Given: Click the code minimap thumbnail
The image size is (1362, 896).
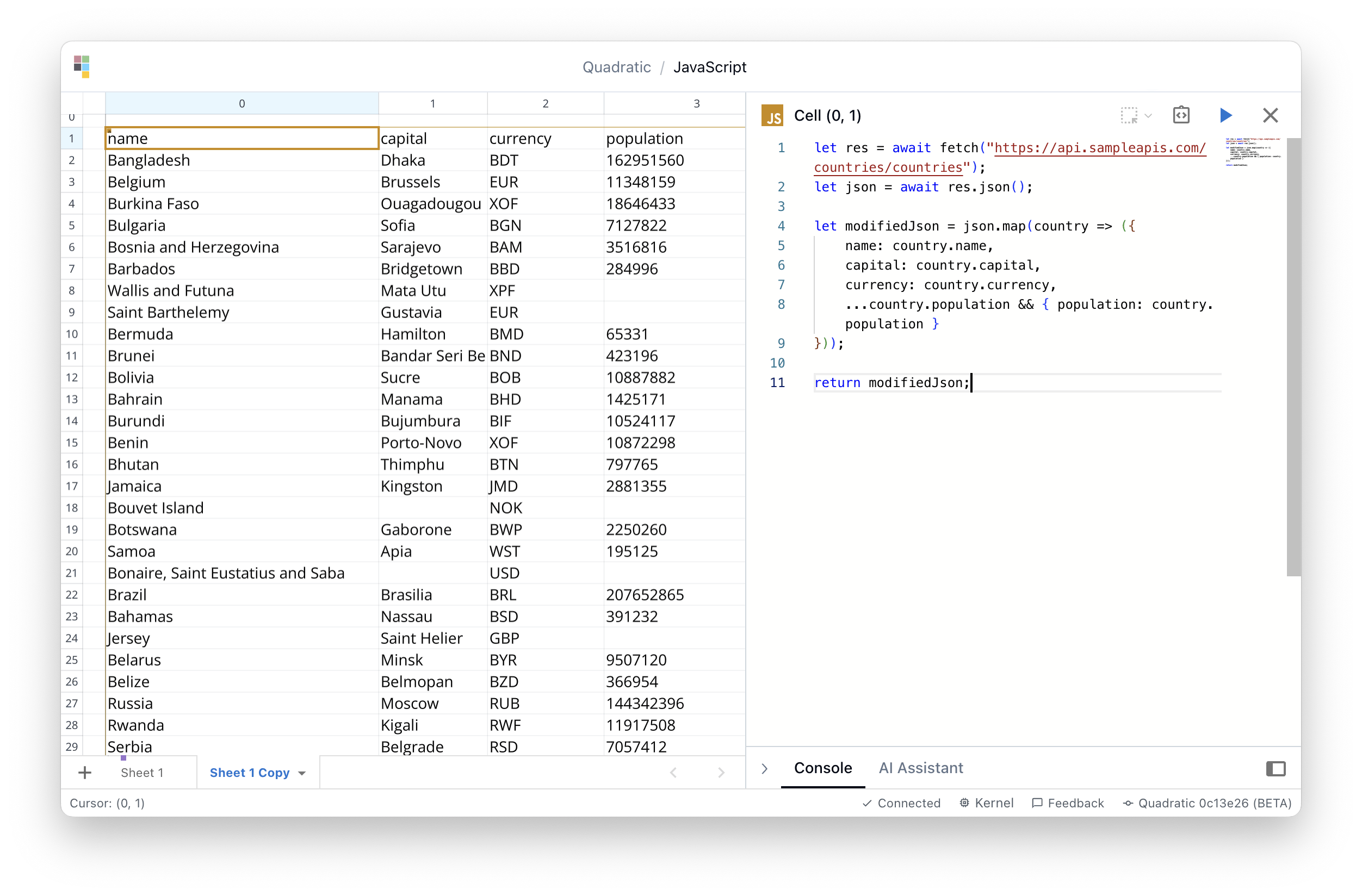Looking at the screenshot, I should (x=1253, y=152).
